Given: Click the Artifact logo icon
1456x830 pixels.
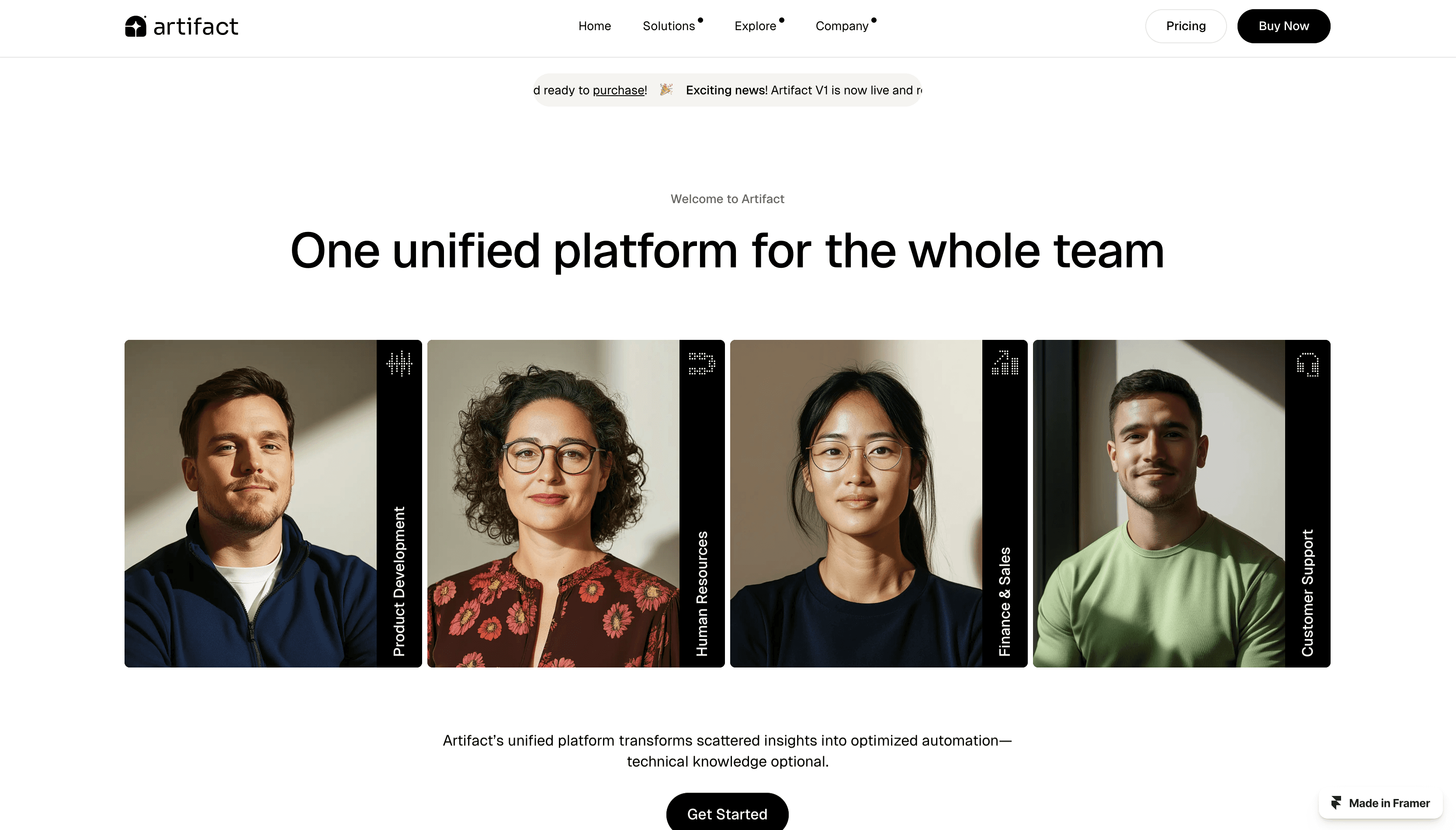Looking at the screenshot, I should click(x=135, y=26).
